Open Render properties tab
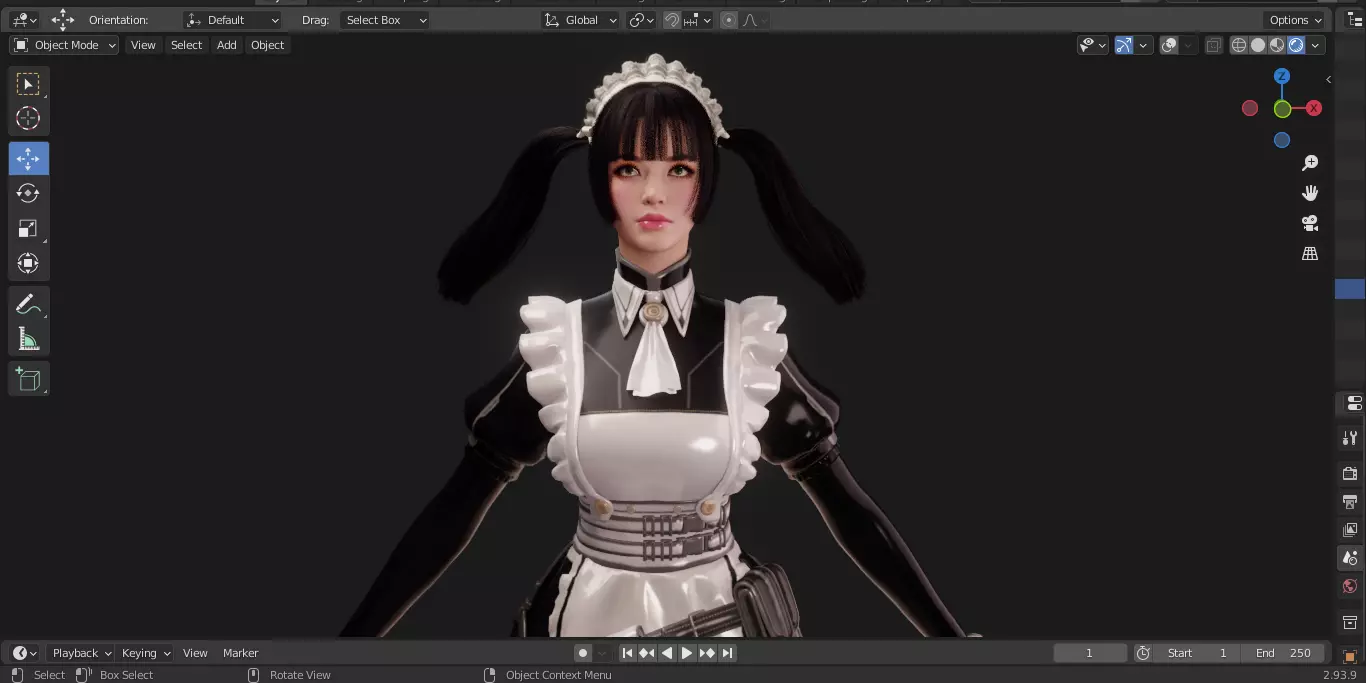This screenshot has height=683, width=1366. pyautogui.click(x=1350, y=473)
